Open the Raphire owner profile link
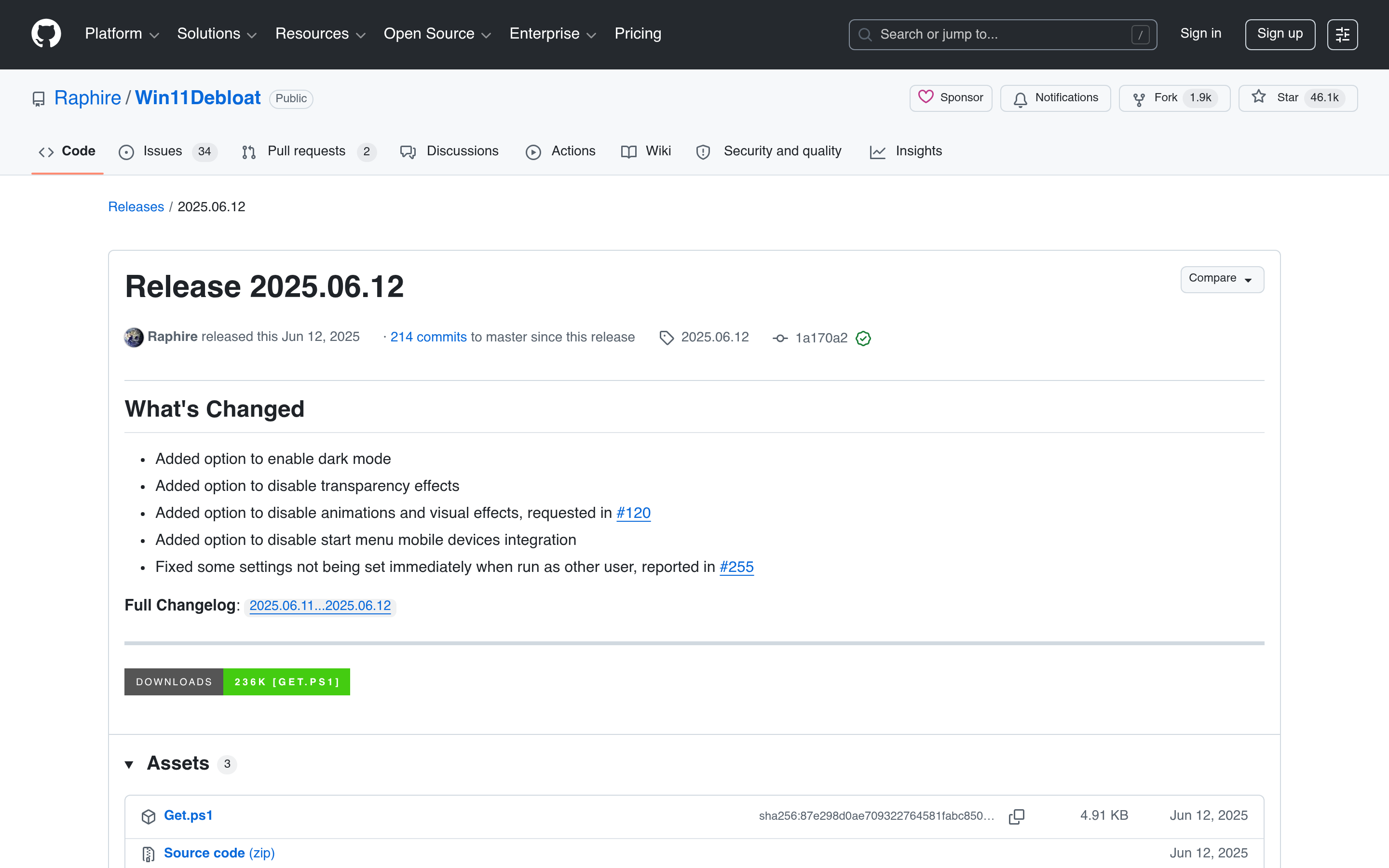1389x868 pixels. pos(87,98)
